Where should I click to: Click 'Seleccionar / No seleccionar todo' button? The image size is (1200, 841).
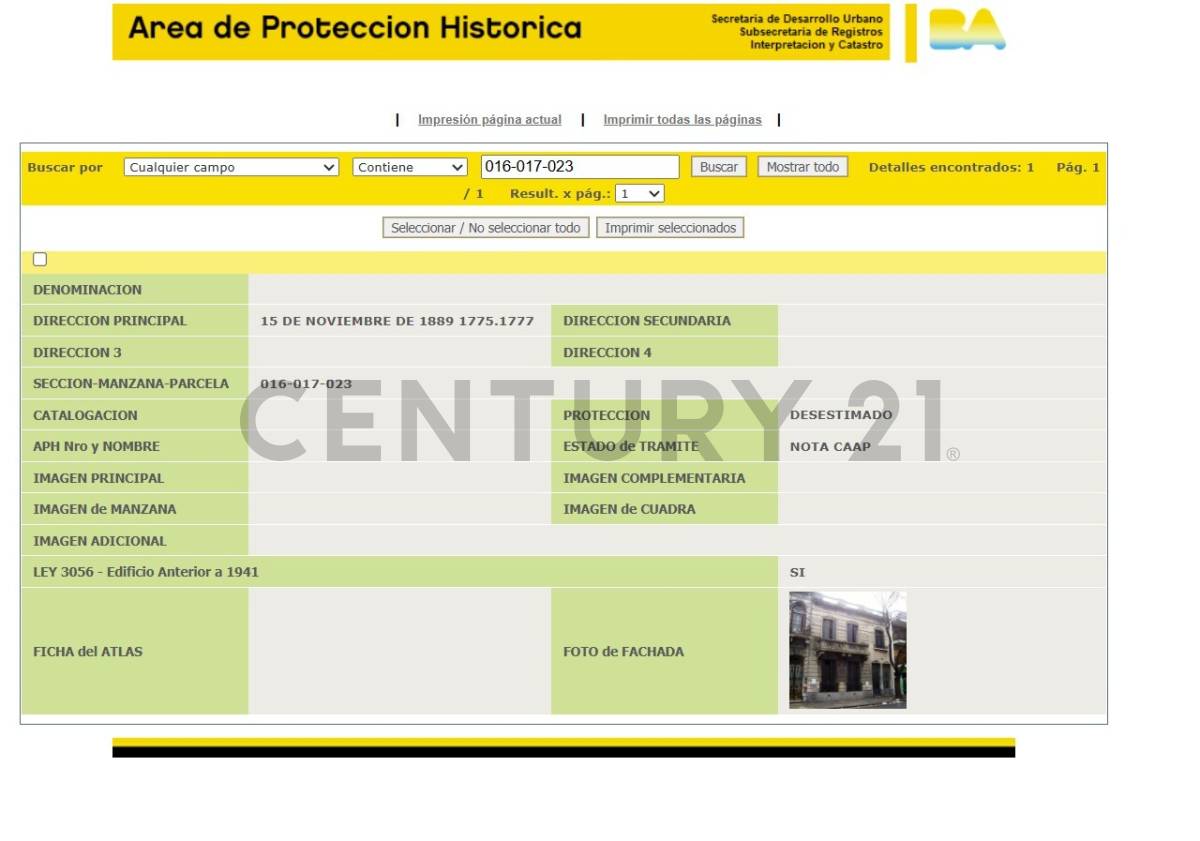(485, 228)
